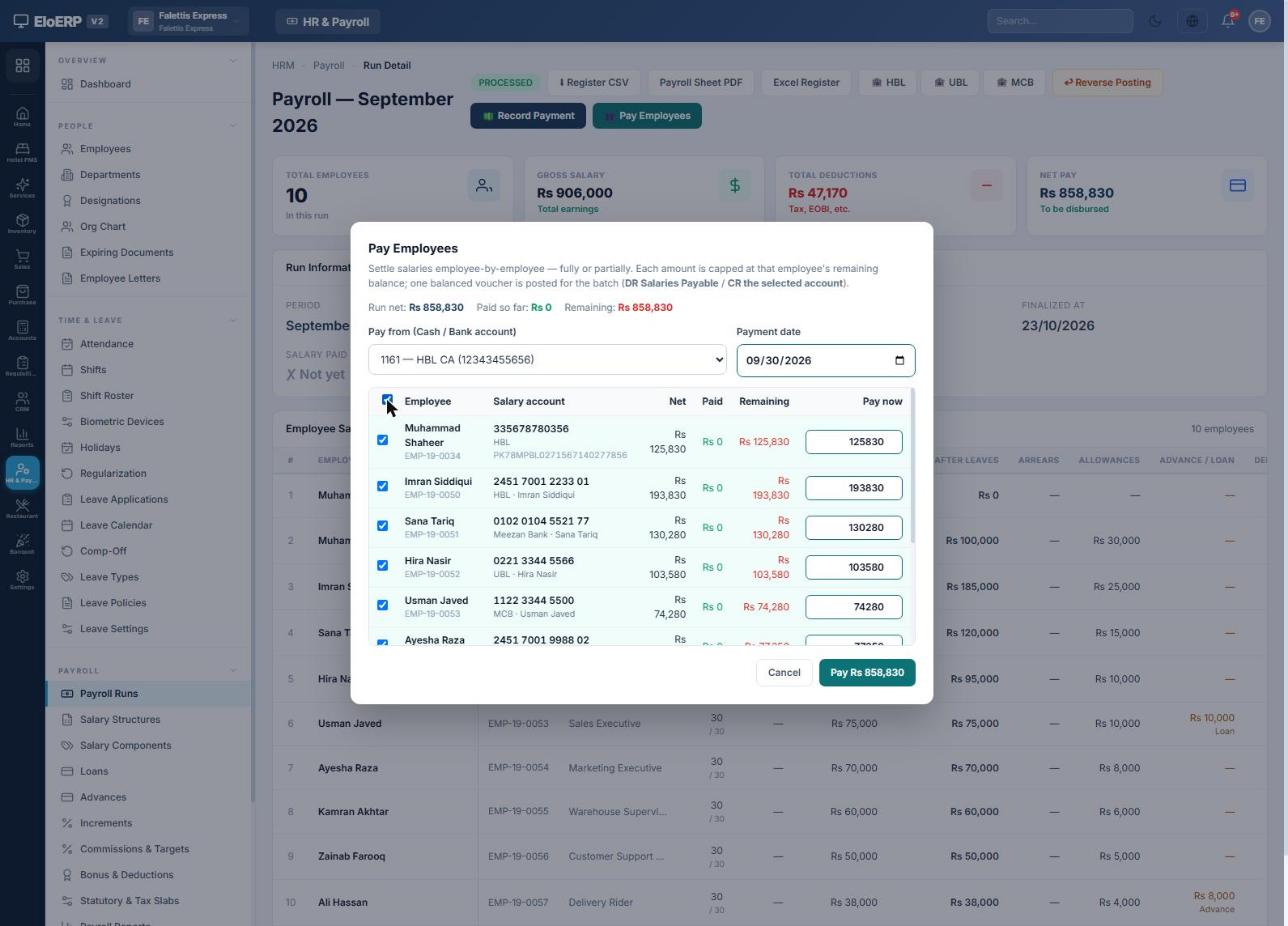Open the Settings gear in the icon rail
The image size is (1288, 926).
[22, 581]
